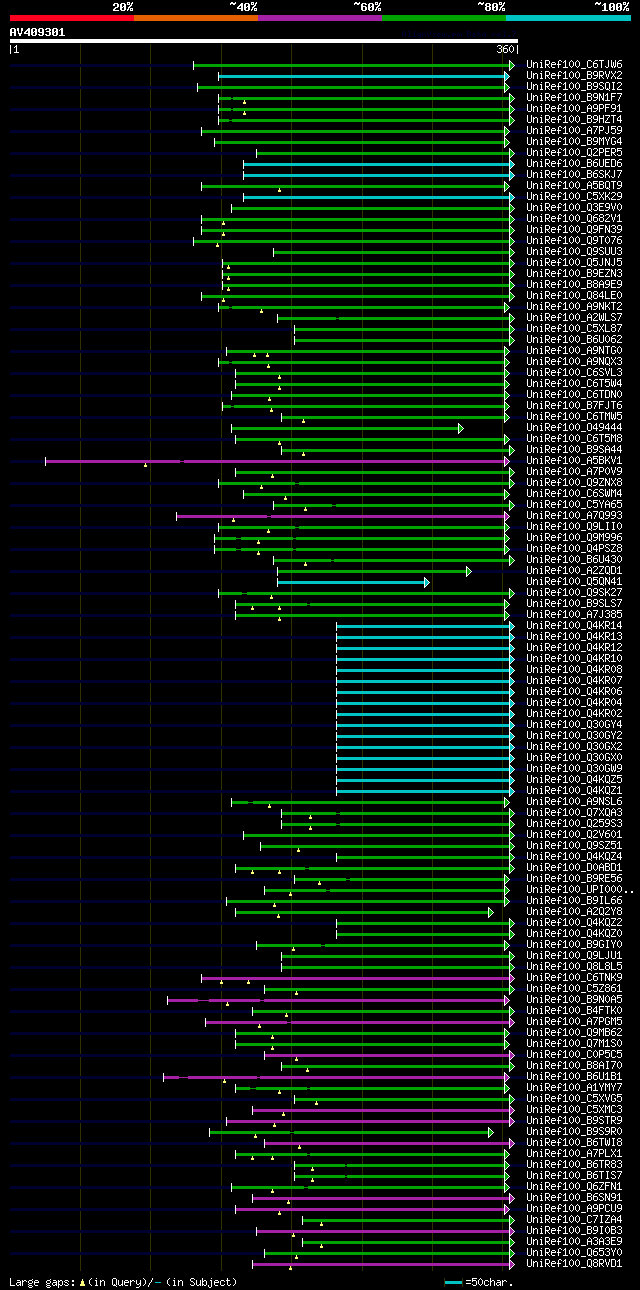Click the =50char. scale legend
Image resolution: width=640 pixels, height=1290 pixels.
480,1282
